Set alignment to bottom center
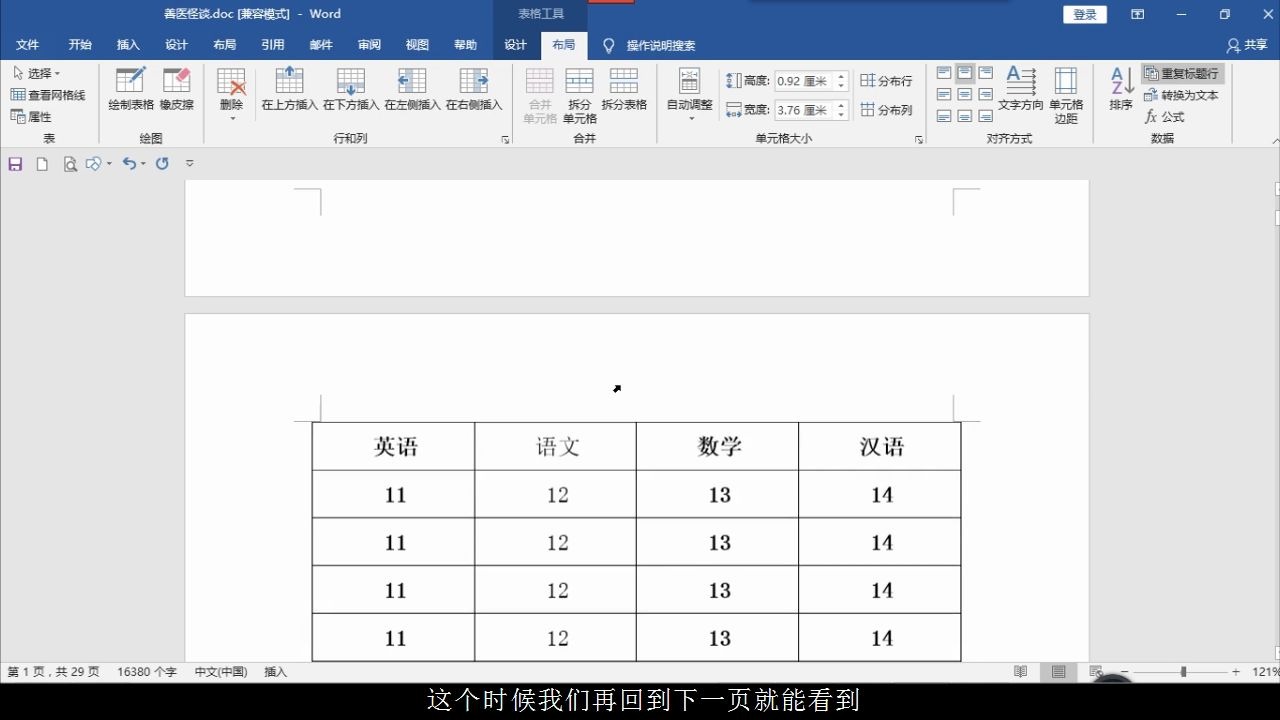The width and height of the screenshot is (1280, 720). pyautogui.click(x=965, y=116)
